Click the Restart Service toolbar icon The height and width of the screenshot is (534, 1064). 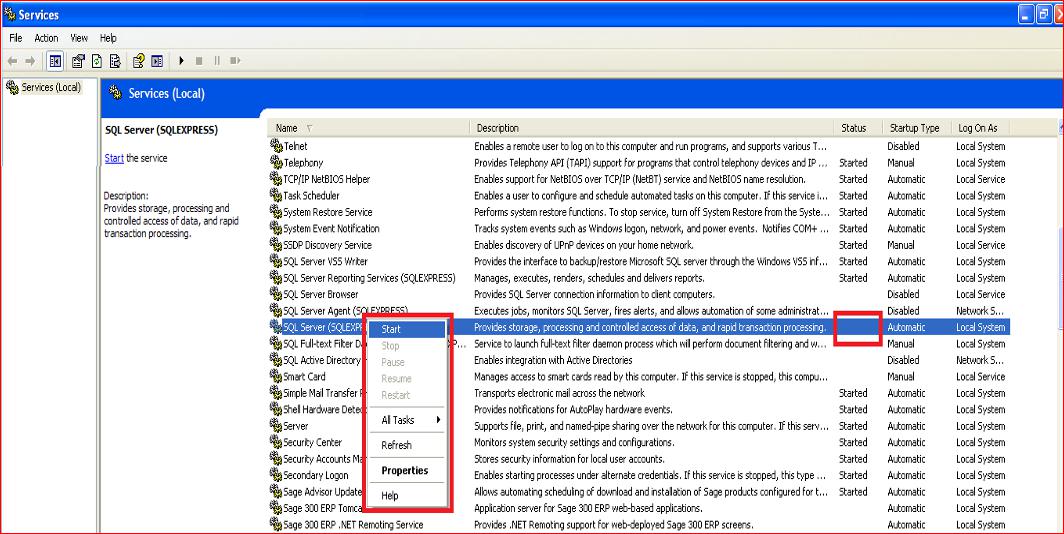(x=235, y=61)
